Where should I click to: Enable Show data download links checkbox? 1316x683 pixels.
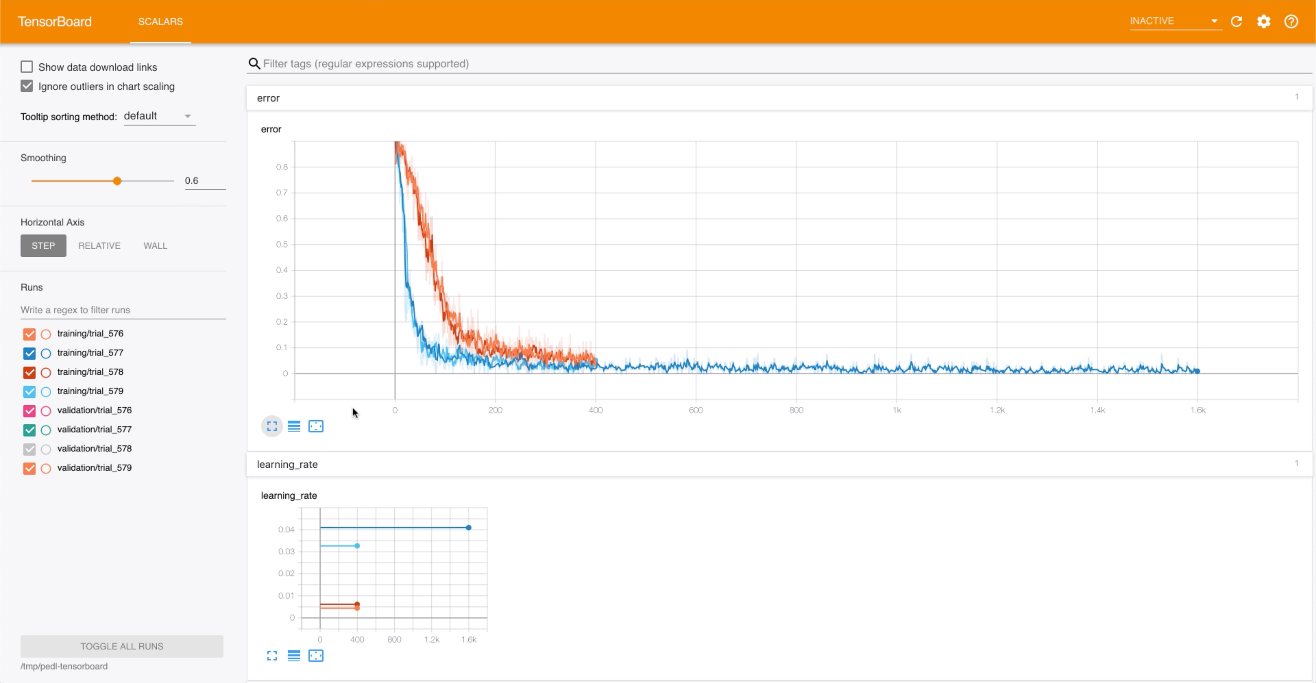click(x=27, y=67)
